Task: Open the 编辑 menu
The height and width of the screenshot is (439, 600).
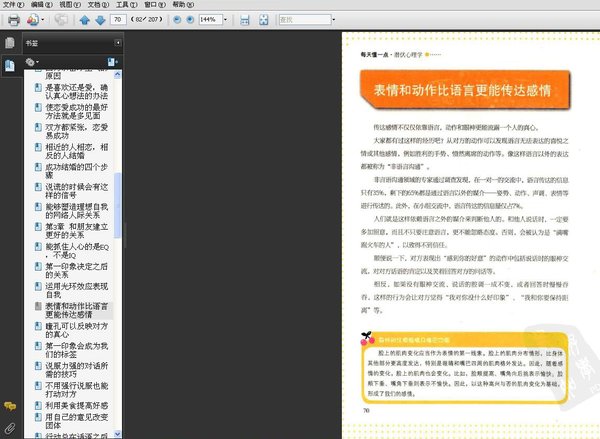Action: (42, 5)
